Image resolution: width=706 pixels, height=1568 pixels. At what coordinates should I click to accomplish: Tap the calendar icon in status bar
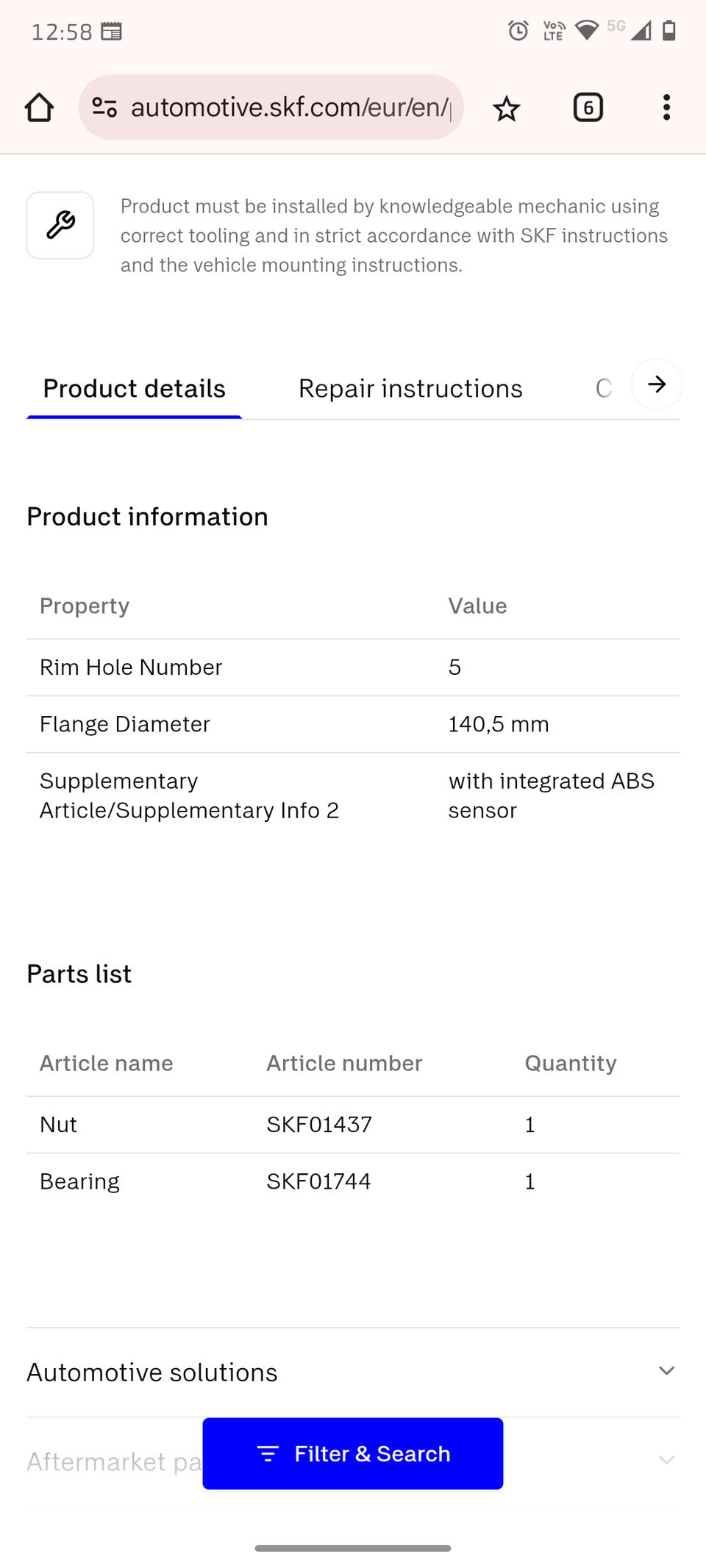111,31
